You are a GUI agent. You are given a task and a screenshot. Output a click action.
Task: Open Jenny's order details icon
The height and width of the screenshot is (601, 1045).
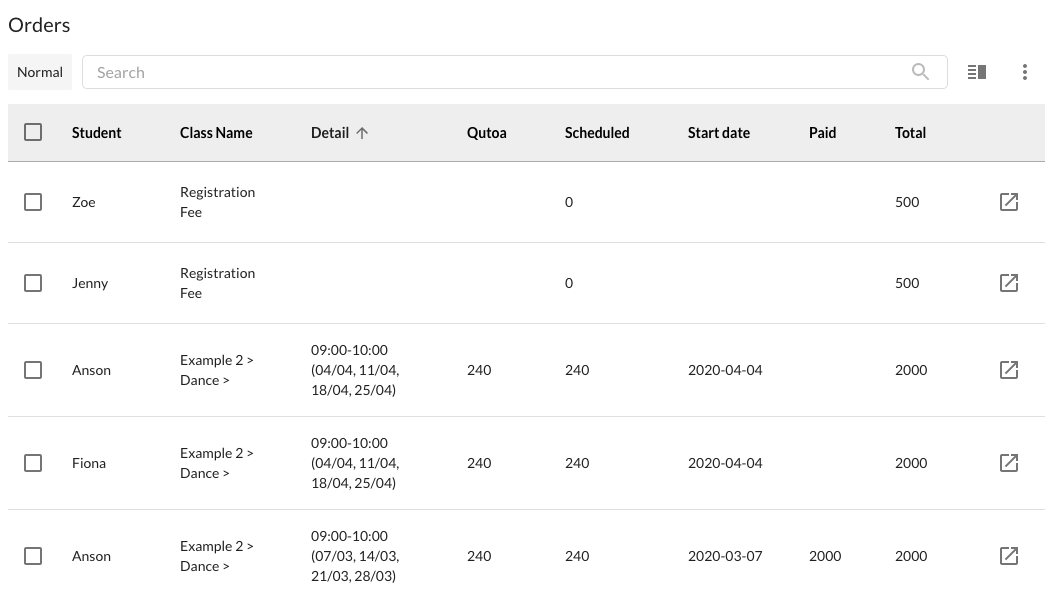coord(1009,283)
